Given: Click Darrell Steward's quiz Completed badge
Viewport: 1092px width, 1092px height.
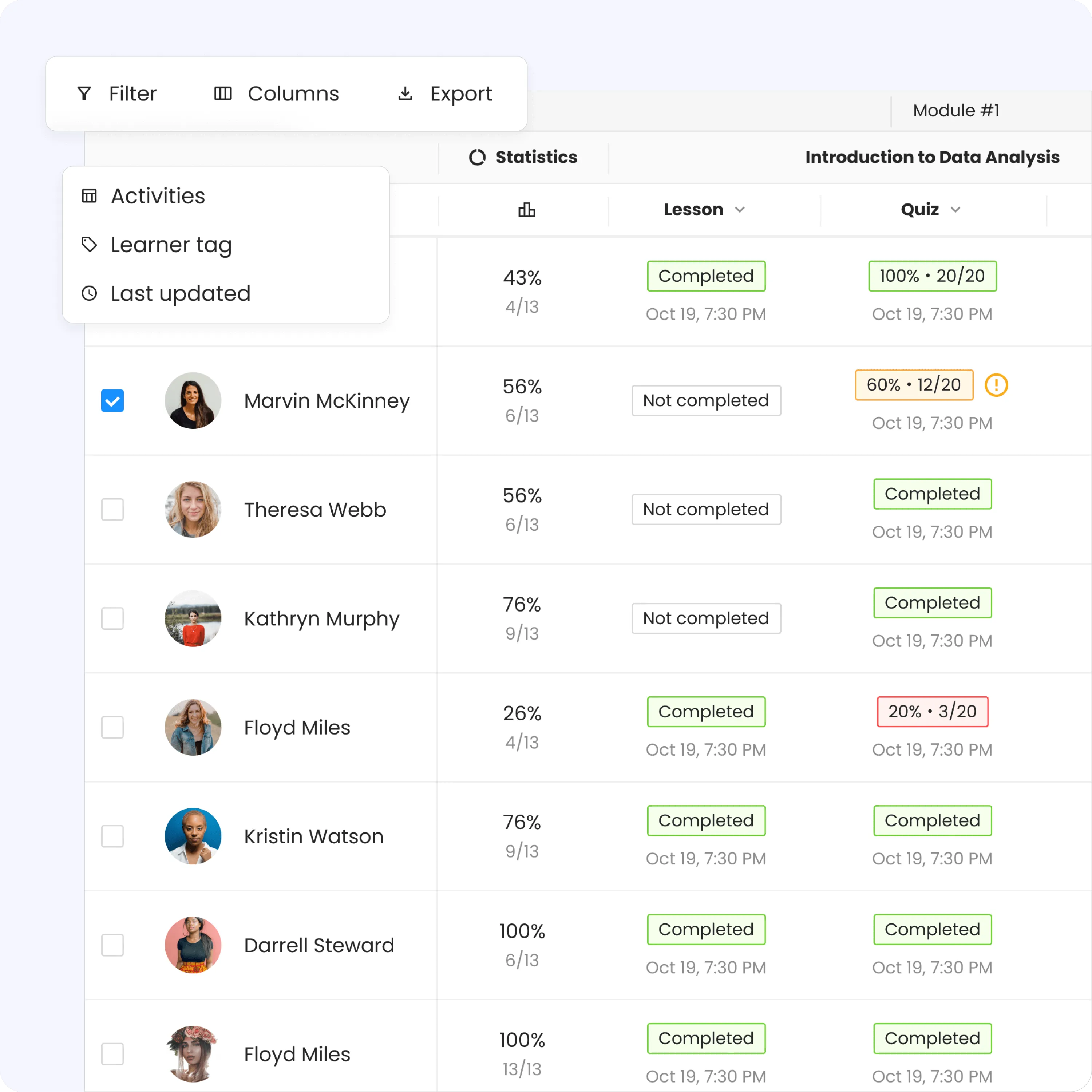Looking at the screenshot, I should [933, 930].
